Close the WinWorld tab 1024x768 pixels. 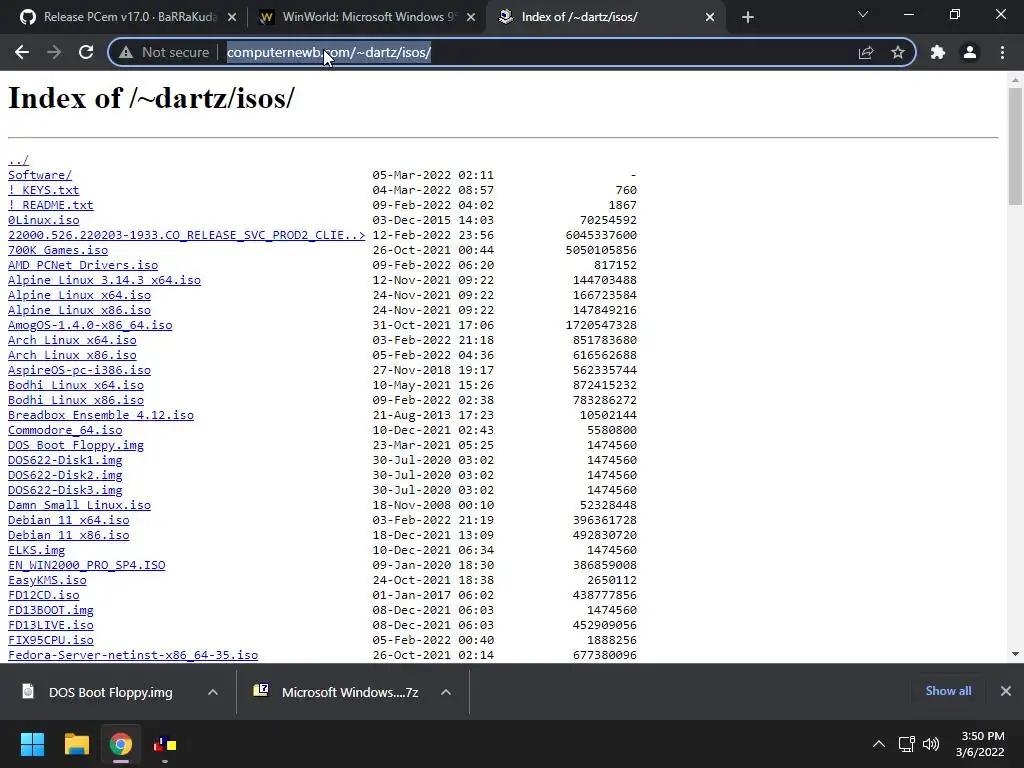(471, 18)
